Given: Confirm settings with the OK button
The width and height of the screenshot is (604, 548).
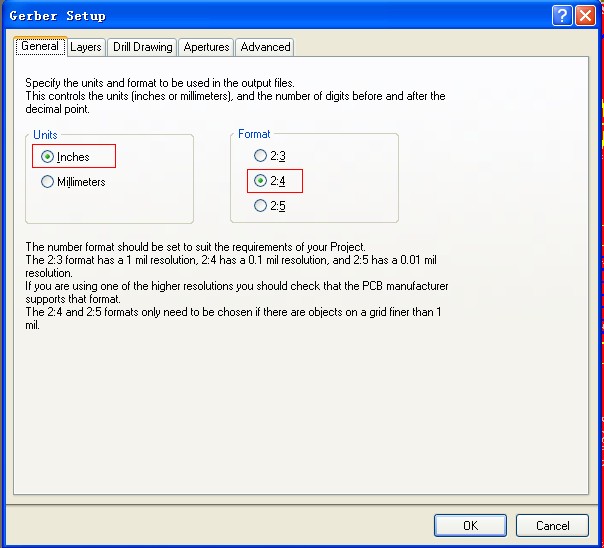Looking at the screenshot, I should [x=470, y=525].
